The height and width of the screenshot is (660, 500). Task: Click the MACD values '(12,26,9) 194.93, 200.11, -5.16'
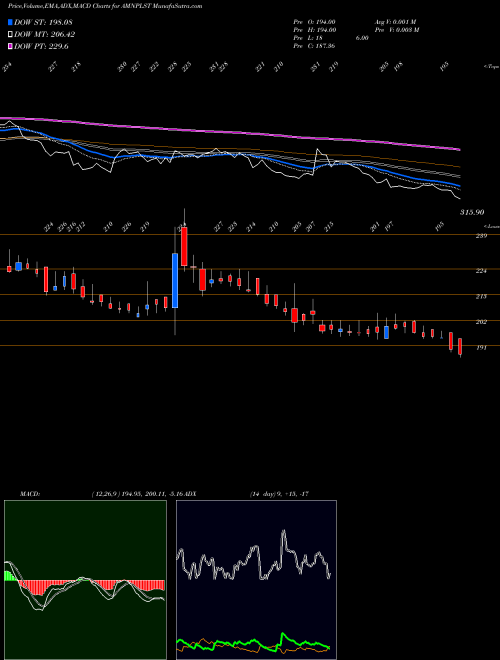click(138, 494)
